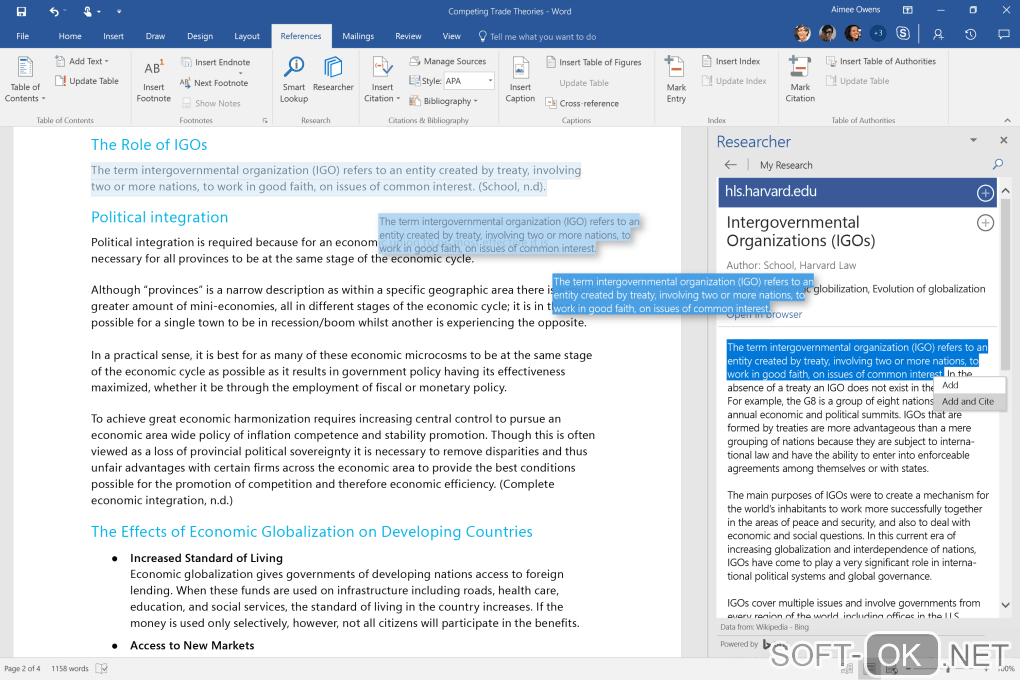Click Insert Index
This screenshot has height=680, width=1020.
pyautogui.click(x=731, y=61)
